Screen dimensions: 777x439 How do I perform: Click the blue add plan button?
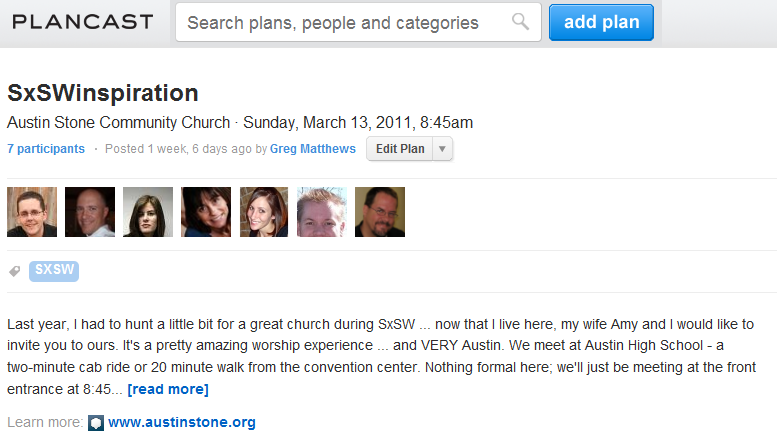click(601, 22)
